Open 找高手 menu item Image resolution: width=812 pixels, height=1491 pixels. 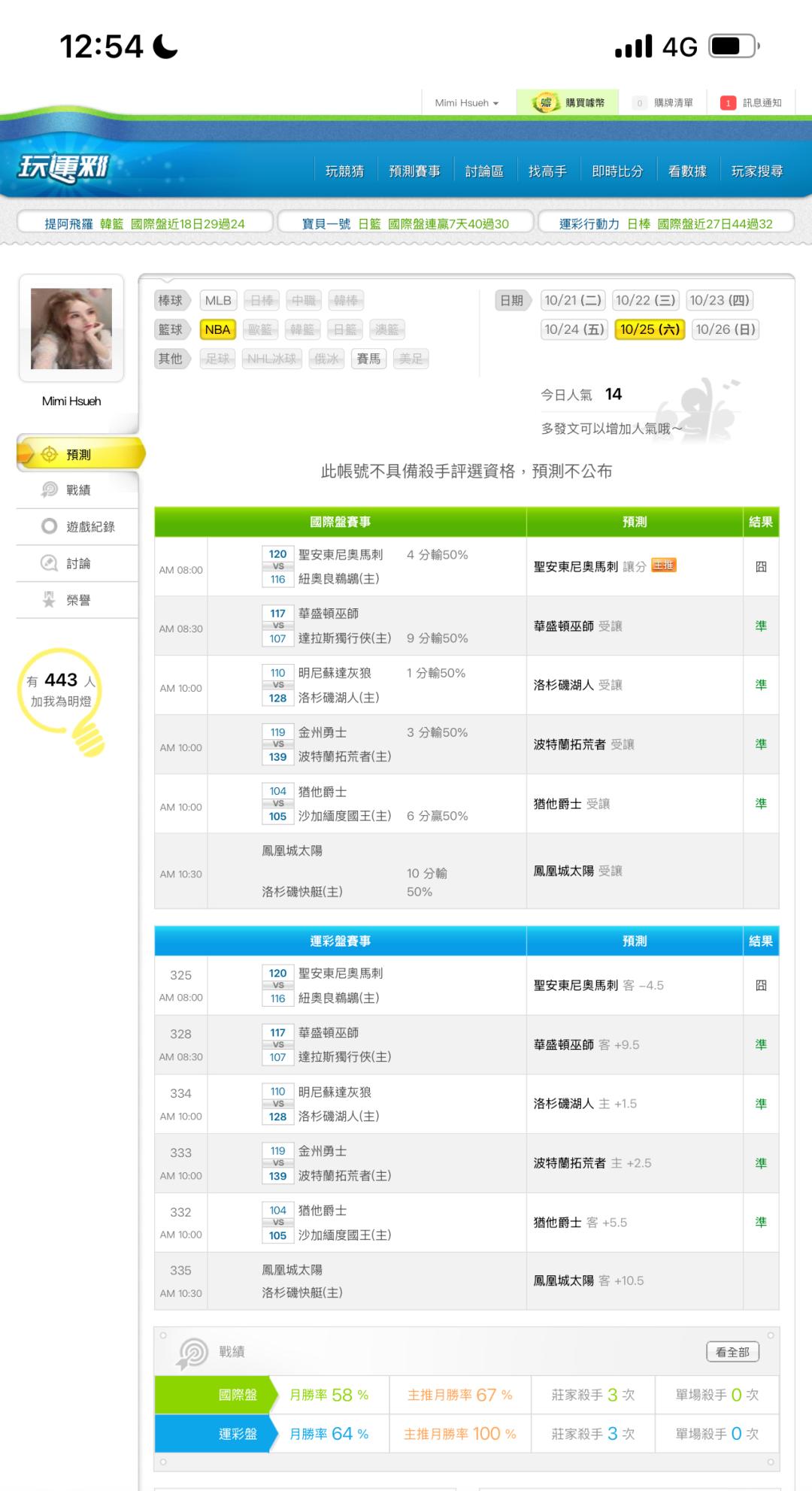point(547,171)
